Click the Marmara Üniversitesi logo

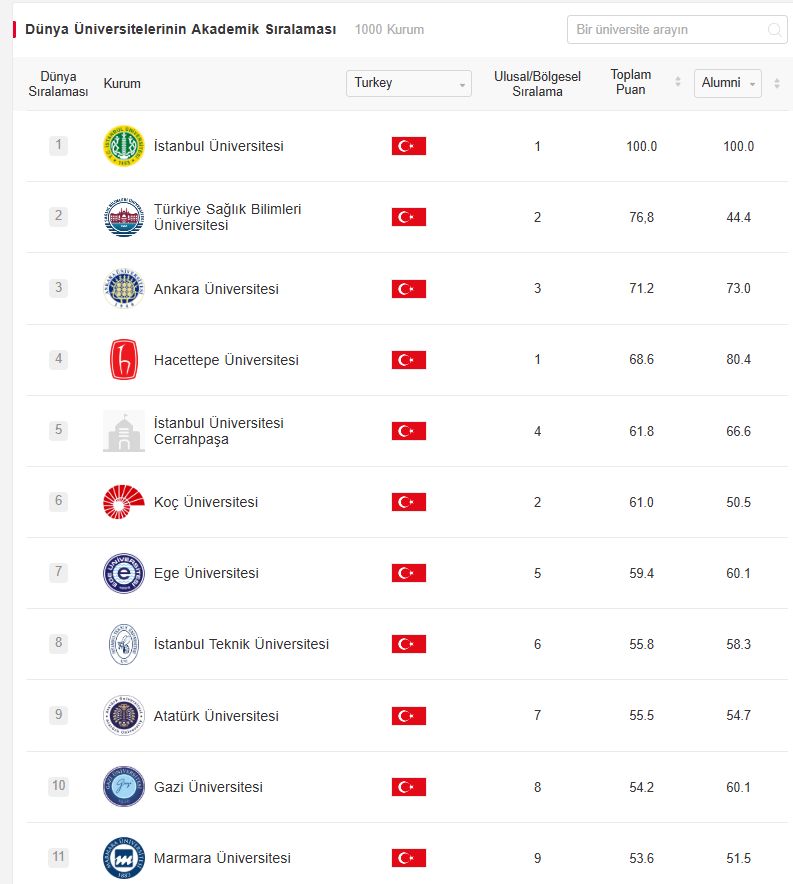pyautogui.click(x=124, y=858)
